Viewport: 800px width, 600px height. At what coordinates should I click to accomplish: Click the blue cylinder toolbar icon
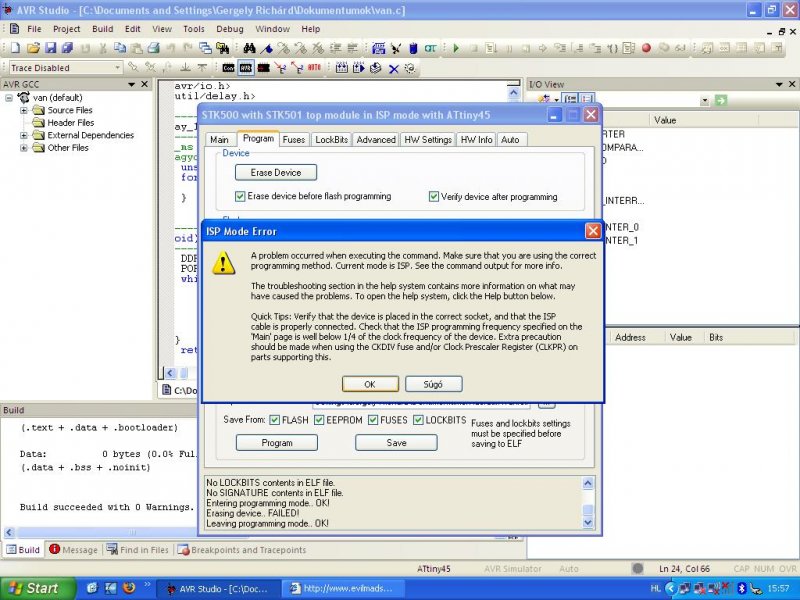click(x=413, y=48)
